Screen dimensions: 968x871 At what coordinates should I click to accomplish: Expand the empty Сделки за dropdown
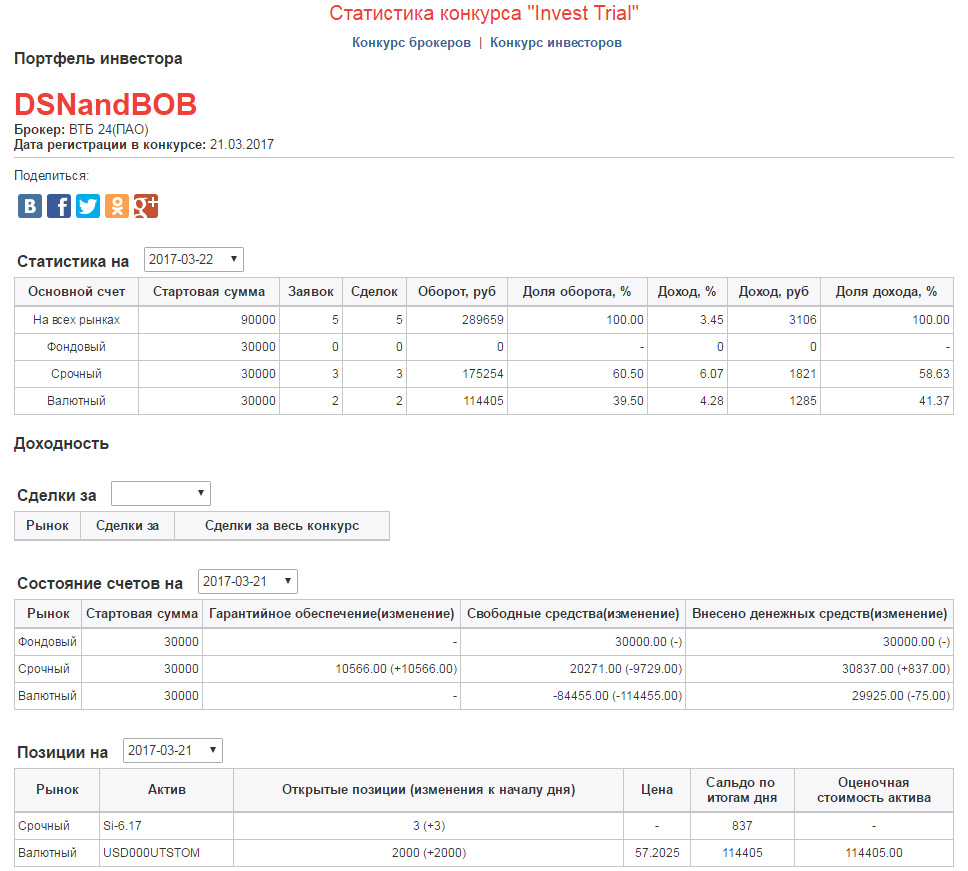click(161, 494)
